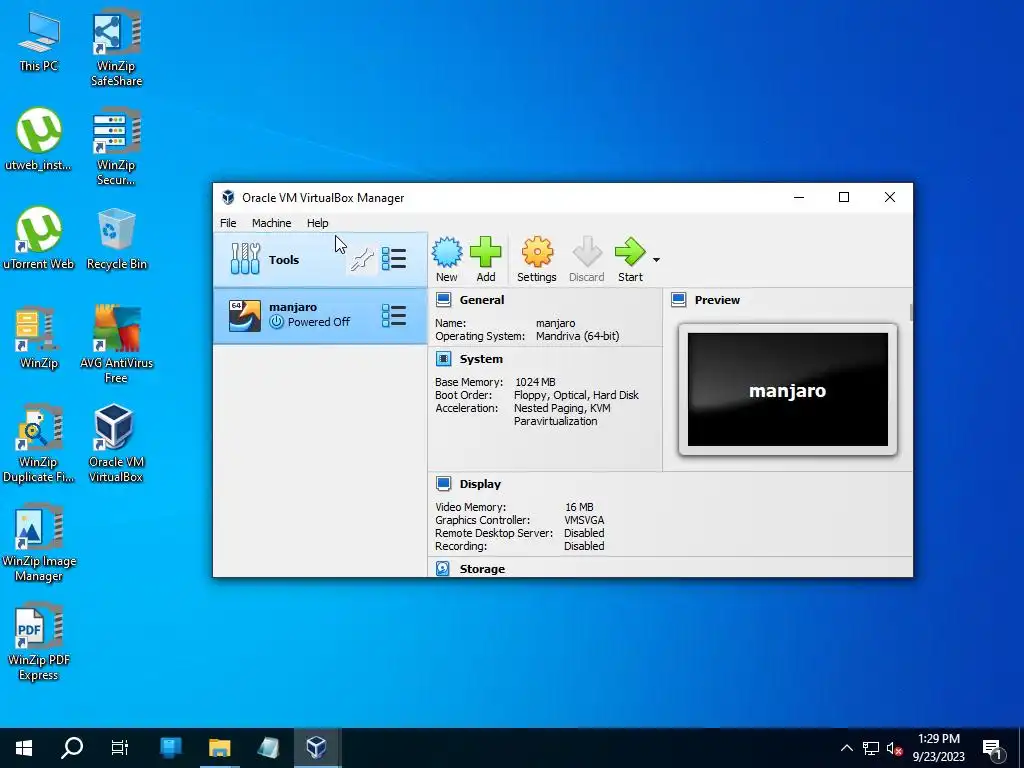Select the manjaro virtual machine entry

(320, 316)
